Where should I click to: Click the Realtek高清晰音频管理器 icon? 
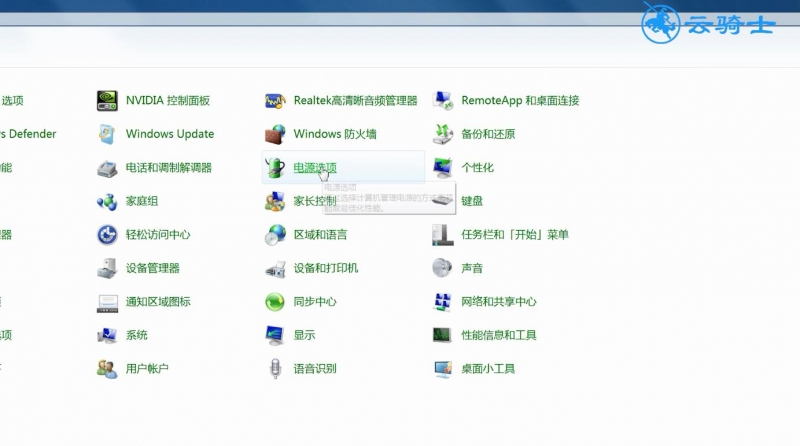275,101
